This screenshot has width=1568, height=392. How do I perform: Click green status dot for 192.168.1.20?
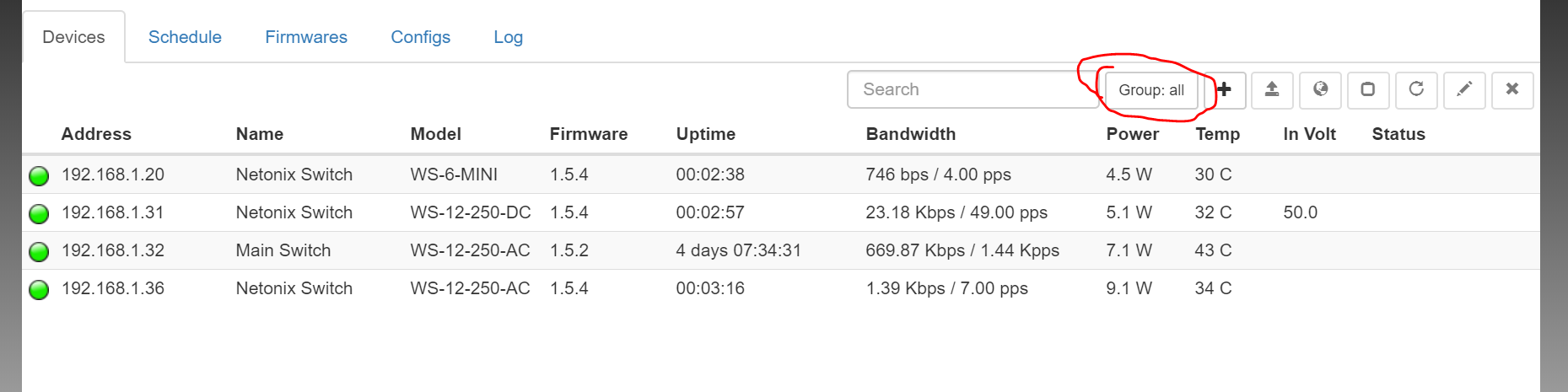pyautogui.click(x=39, y=175)
